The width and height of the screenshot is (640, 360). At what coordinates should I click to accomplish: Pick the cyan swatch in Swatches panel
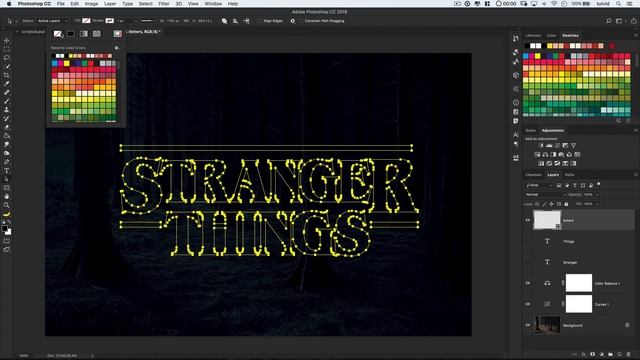point(526,56)
